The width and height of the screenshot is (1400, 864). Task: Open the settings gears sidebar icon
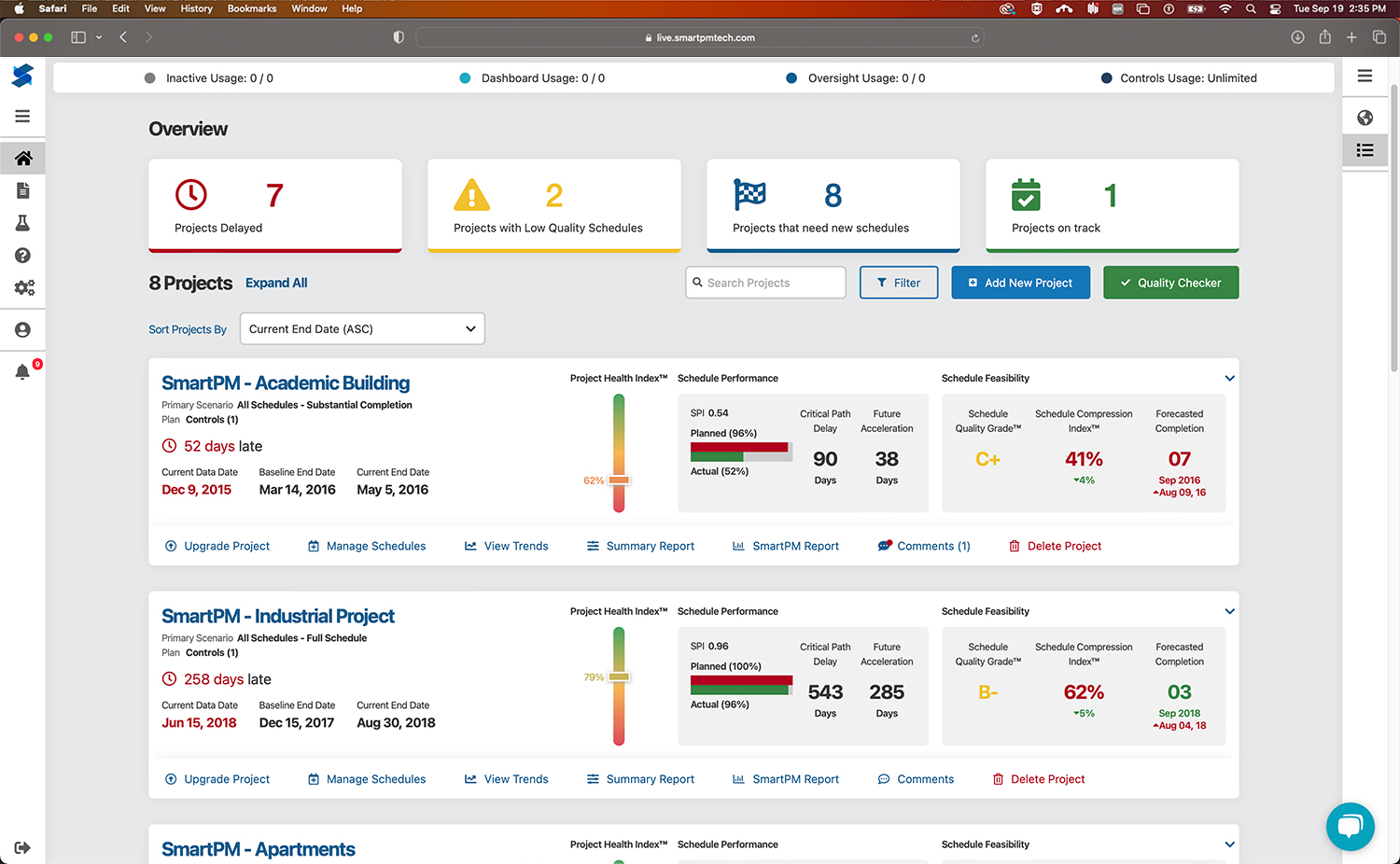[x=24, y=288]
